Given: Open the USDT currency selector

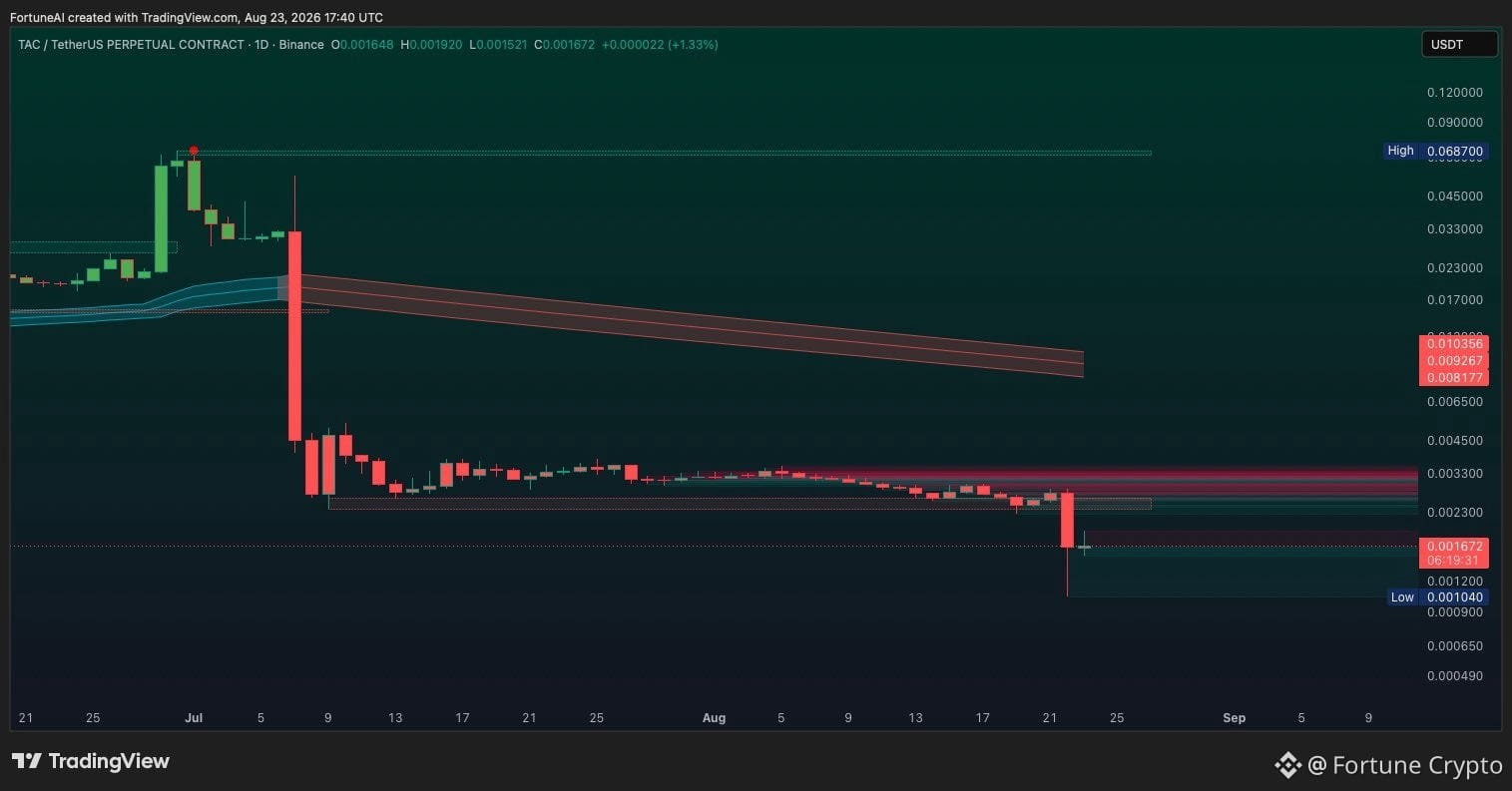Looking at the screenshot, I should [1459, 44].
